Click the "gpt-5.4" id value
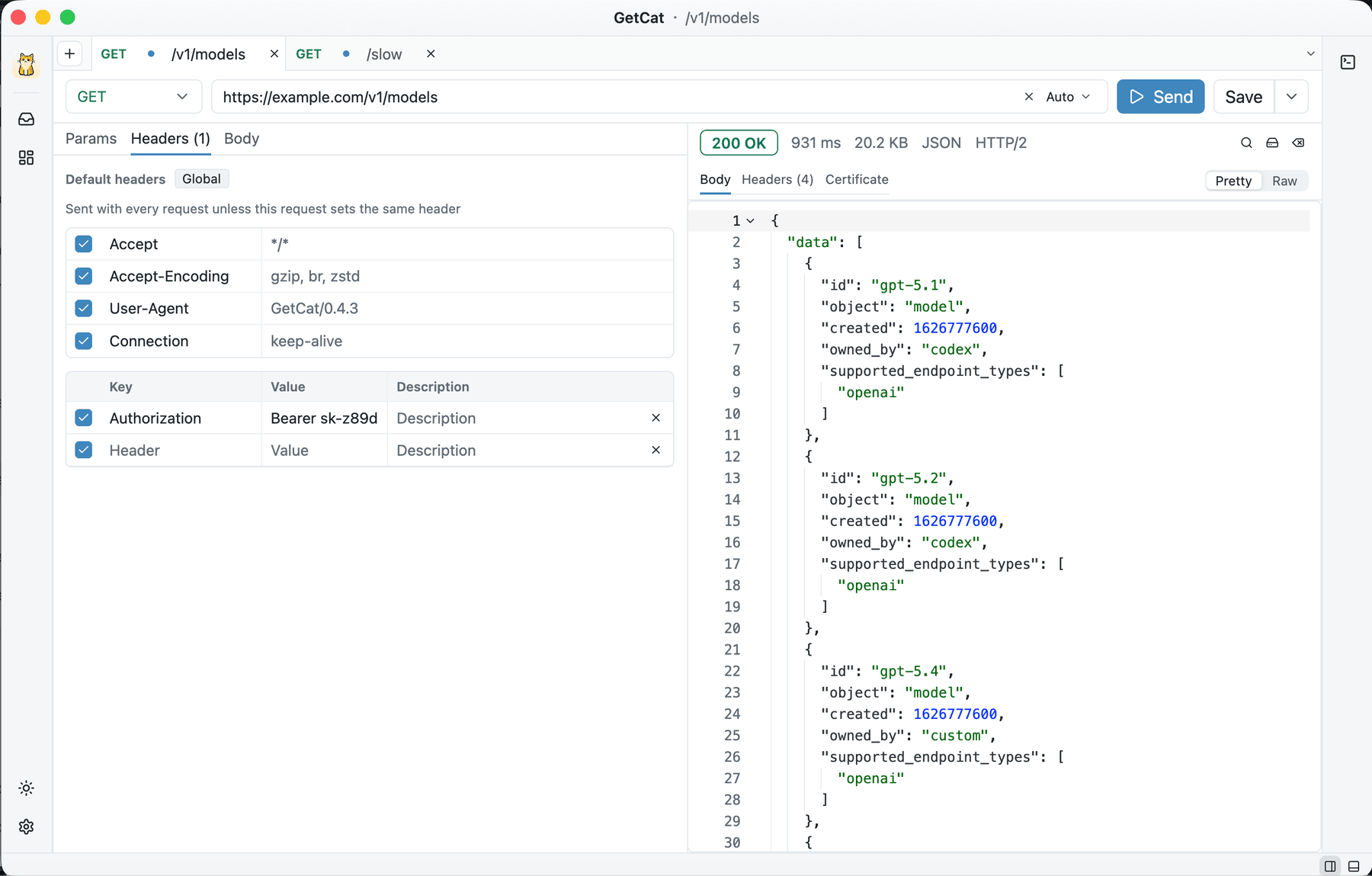Image resolution: width=1372 pixels, height=876 pixels. pyautogui.click(x=909, y=671)
